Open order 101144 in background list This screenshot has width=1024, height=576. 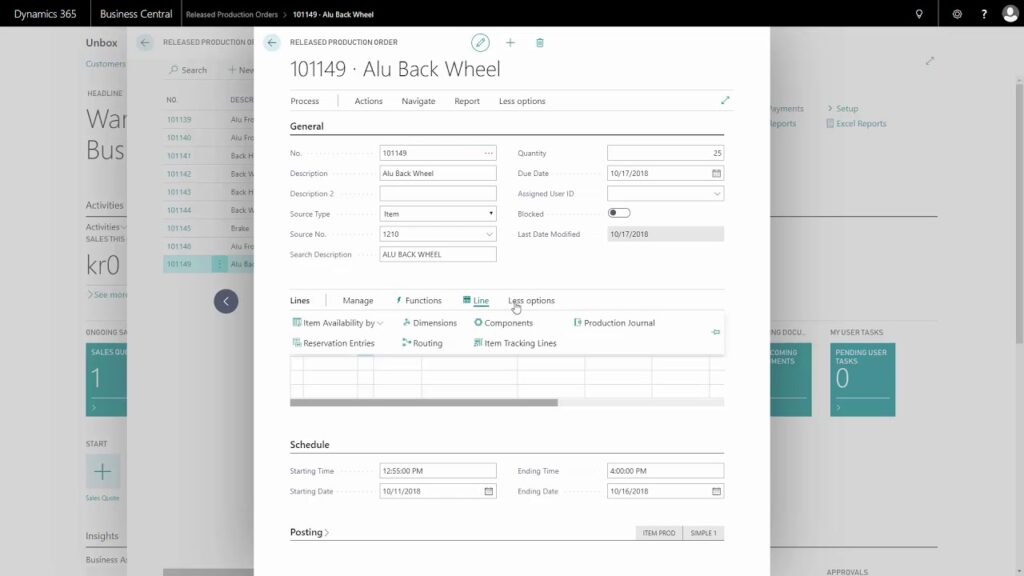pos(179,210)
